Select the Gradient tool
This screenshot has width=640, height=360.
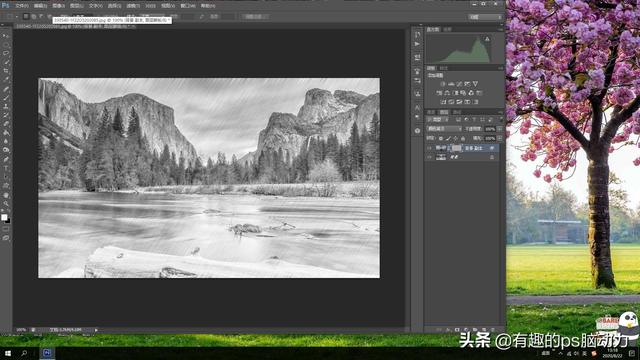pos(6,133)
